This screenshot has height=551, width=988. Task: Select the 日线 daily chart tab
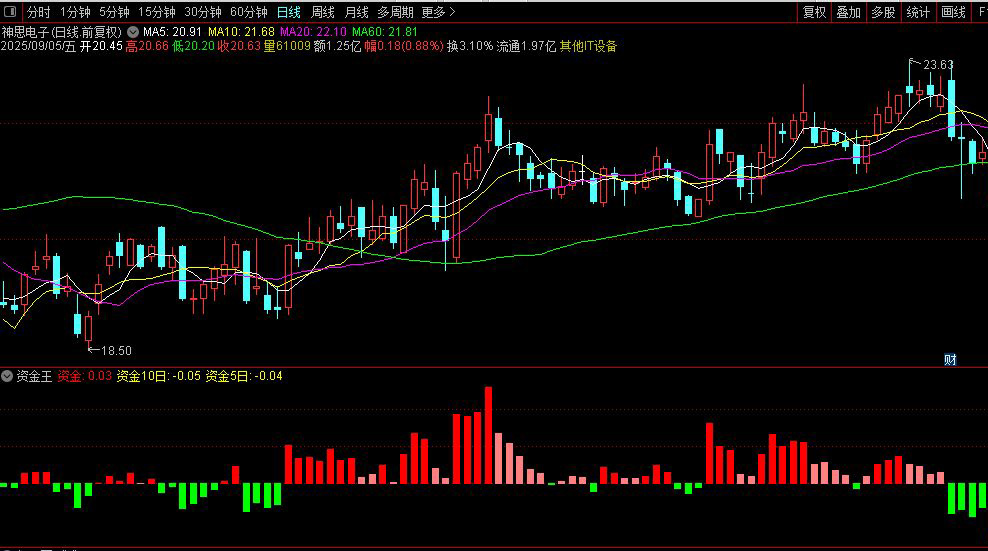[x=288, y=12]
